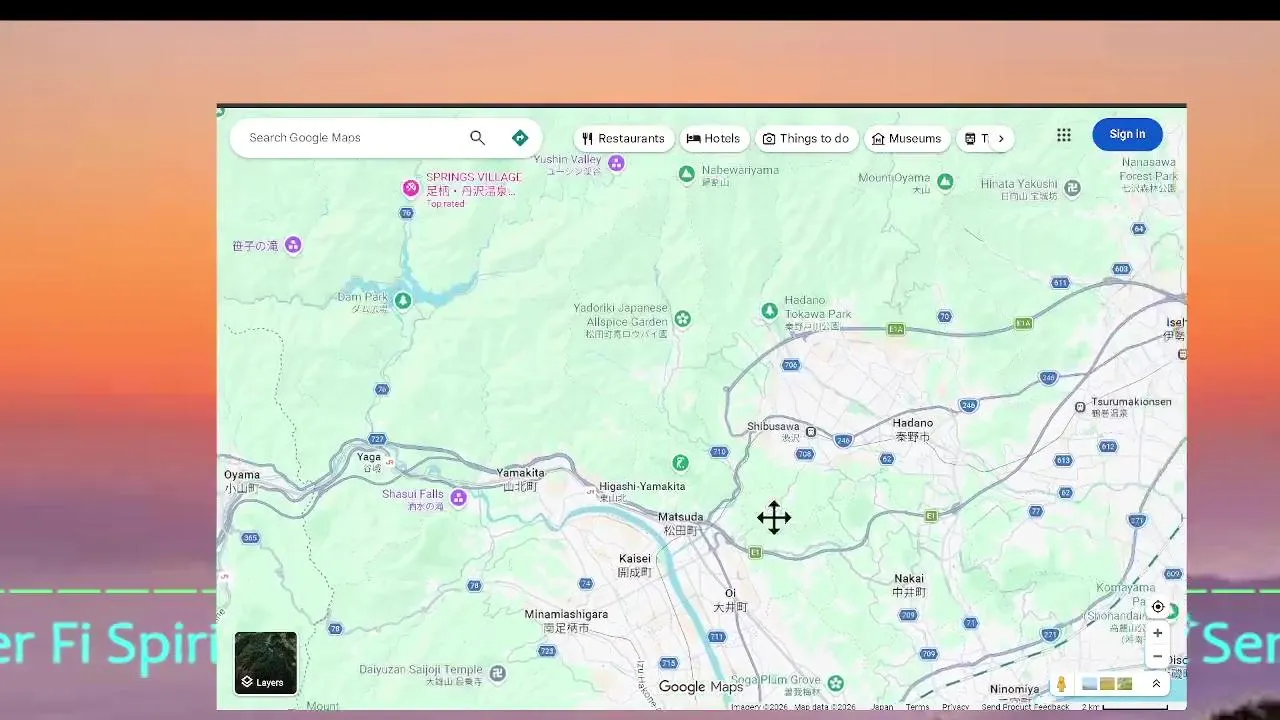Click the Yamakita town label
Image resolution: width=1280 pixels, height=720 pixels.
coord(520,479)
